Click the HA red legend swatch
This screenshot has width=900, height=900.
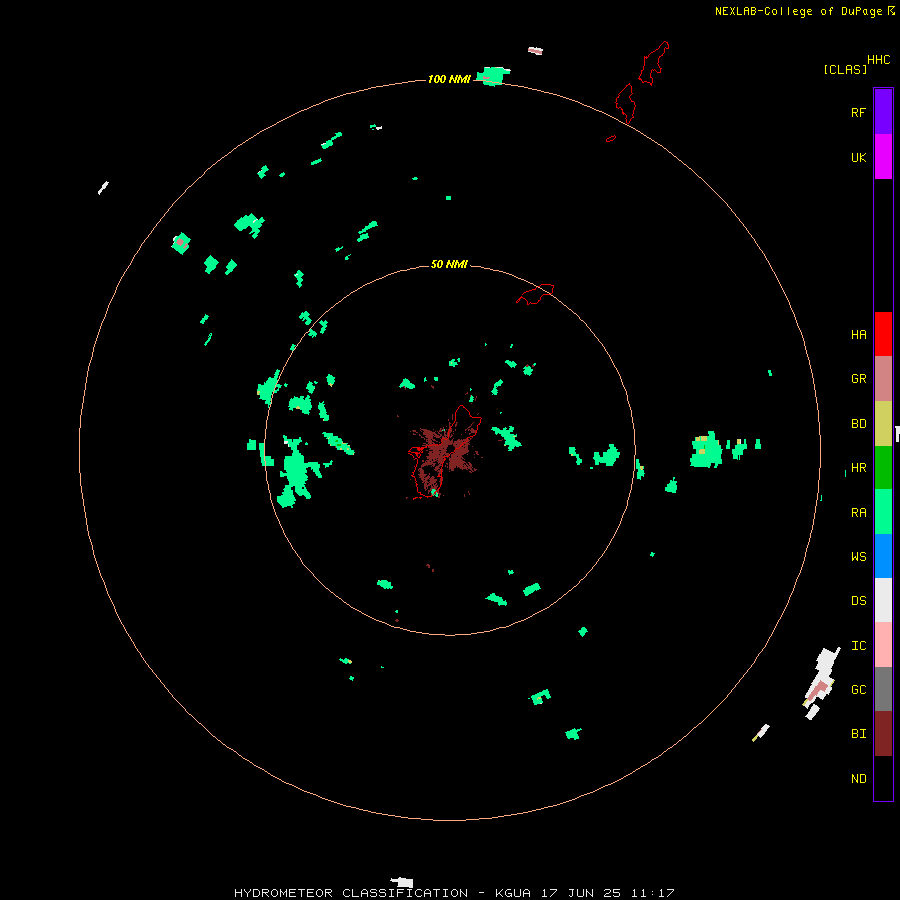click(x=883, y=334)
